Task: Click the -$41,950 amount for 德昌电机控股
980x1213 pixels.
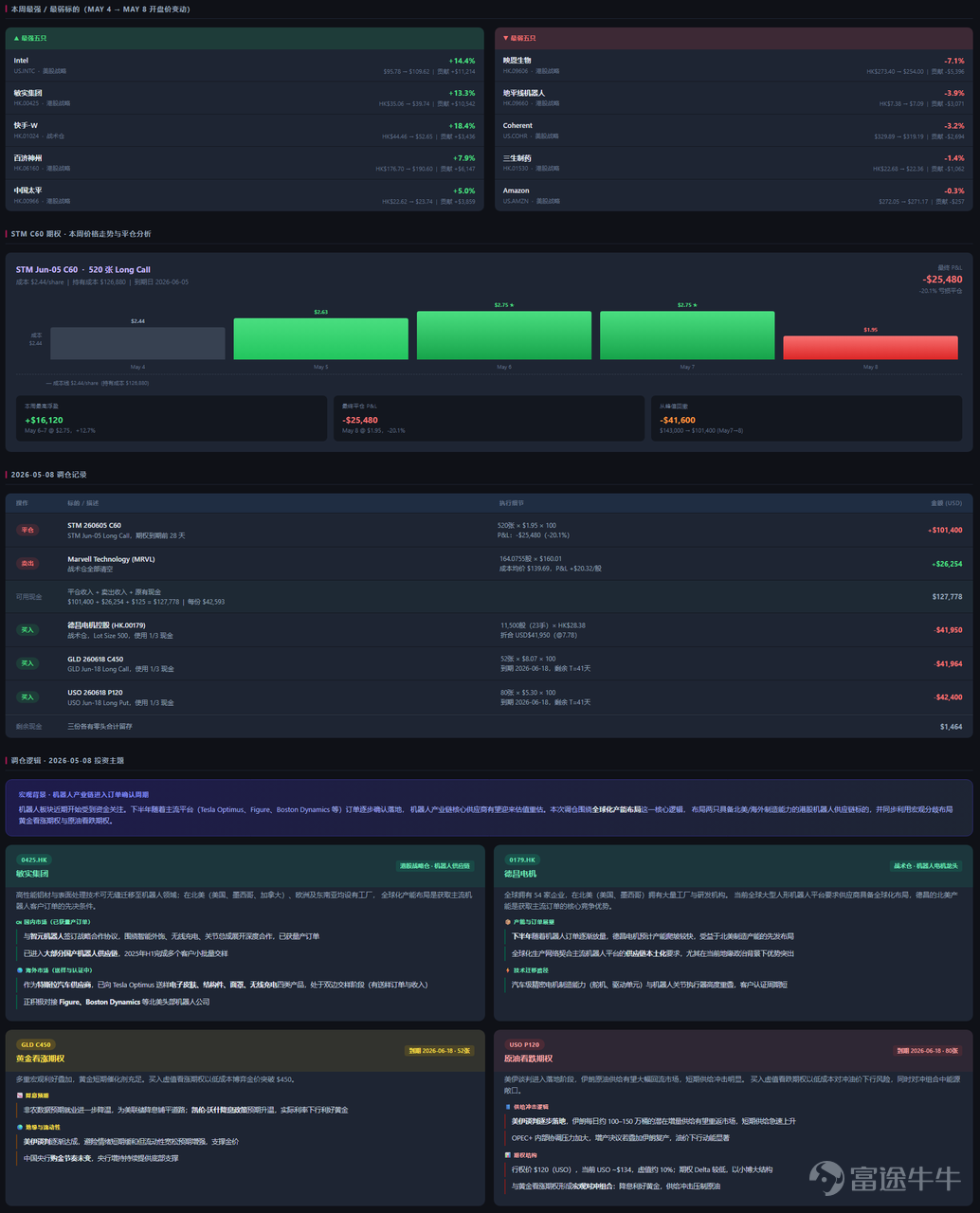Action: [949, 630]
